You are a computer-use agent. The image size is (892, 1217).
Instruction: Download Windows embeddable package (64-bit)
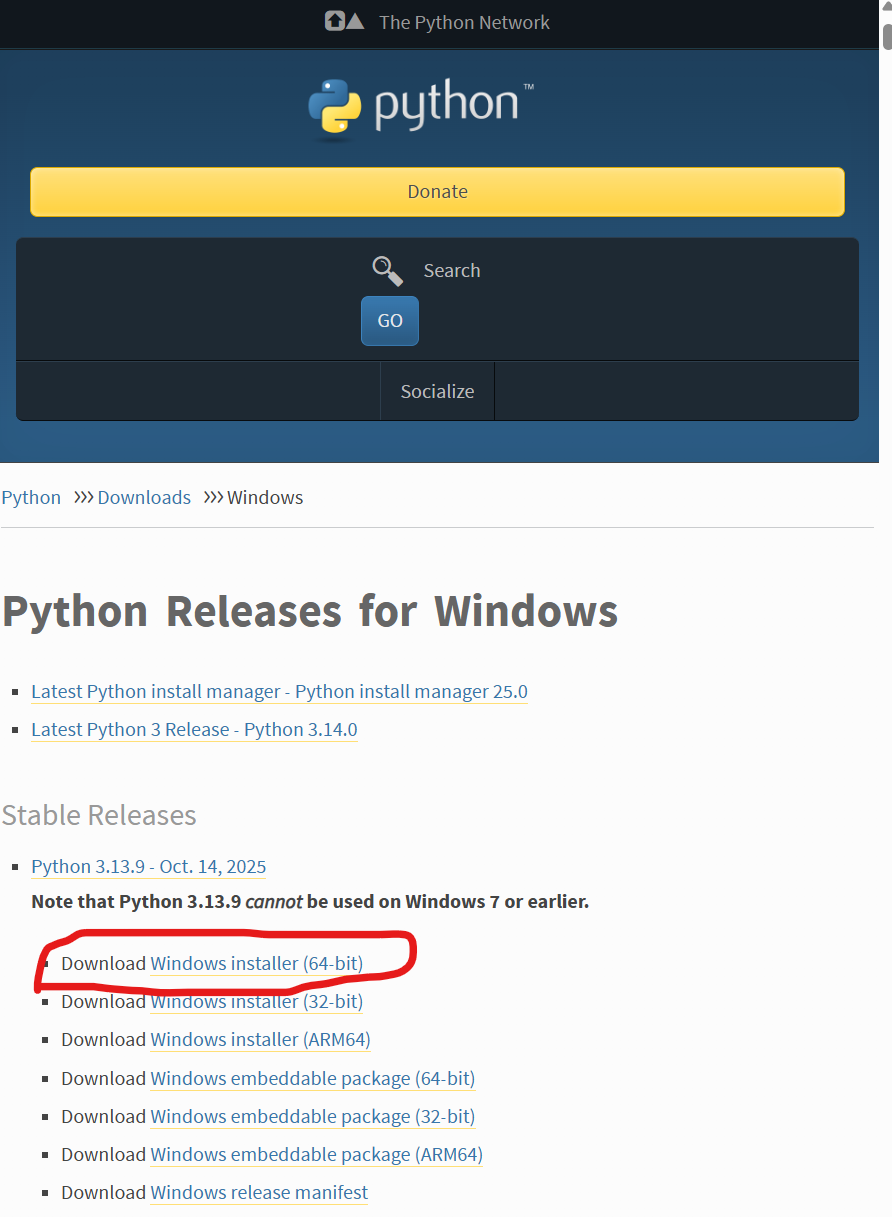[x=312, y=1079]
